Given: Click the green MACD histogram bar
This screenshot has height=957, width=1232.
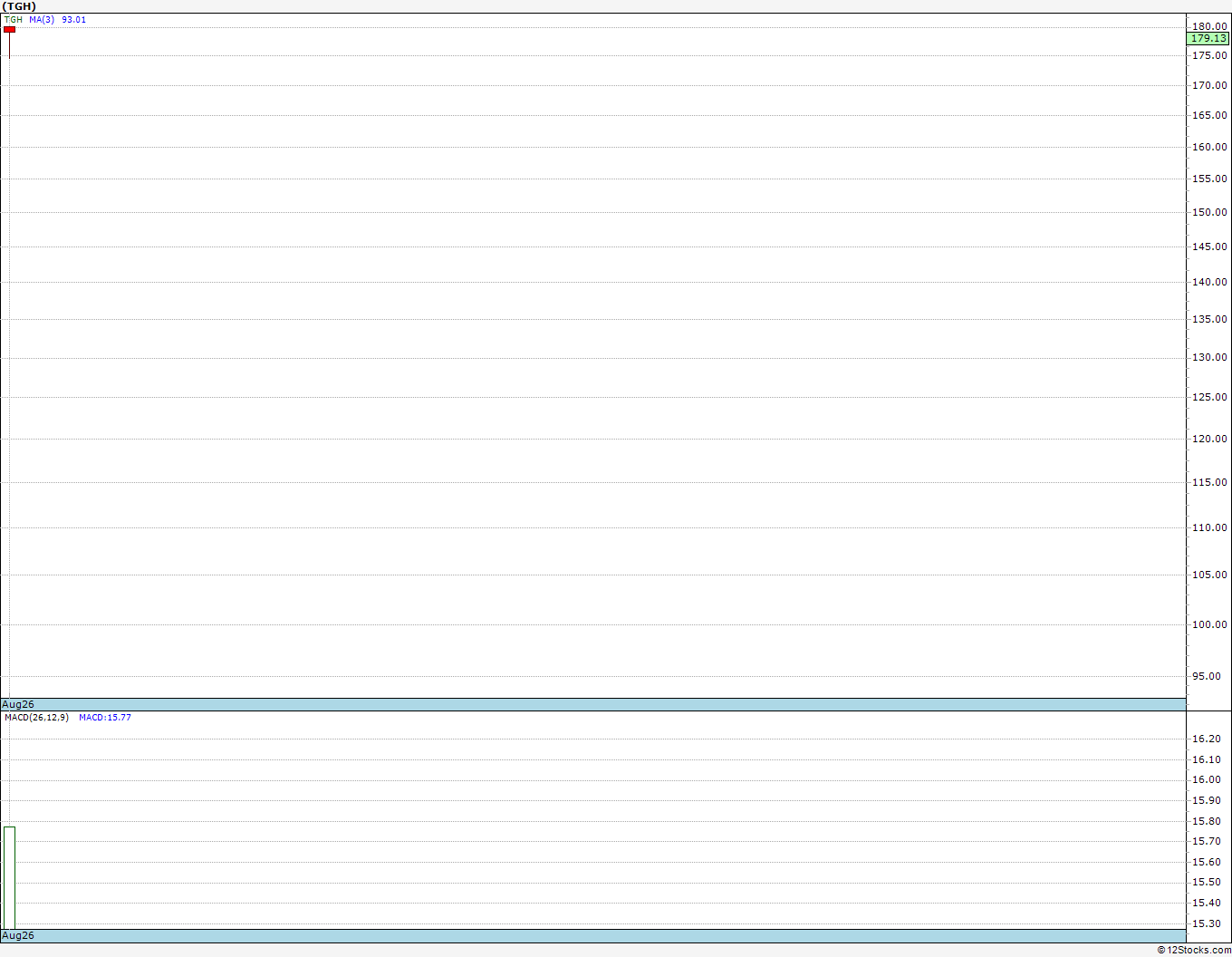Looking at the screenshot, I should (x=9, y=877).
